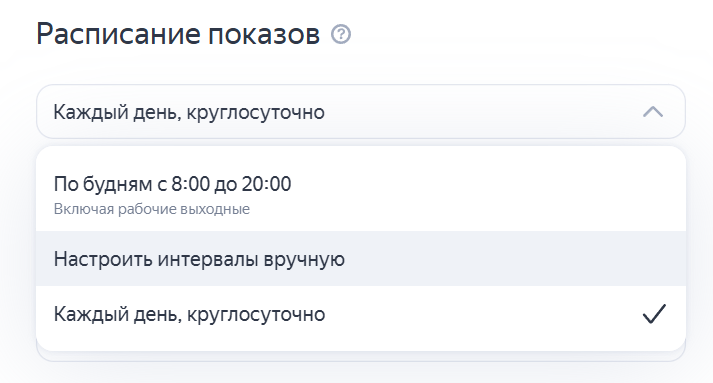This screenshot has width=713, height=383.
Task: Open the help icon beside Расписание показов
Action: [341, 35]
